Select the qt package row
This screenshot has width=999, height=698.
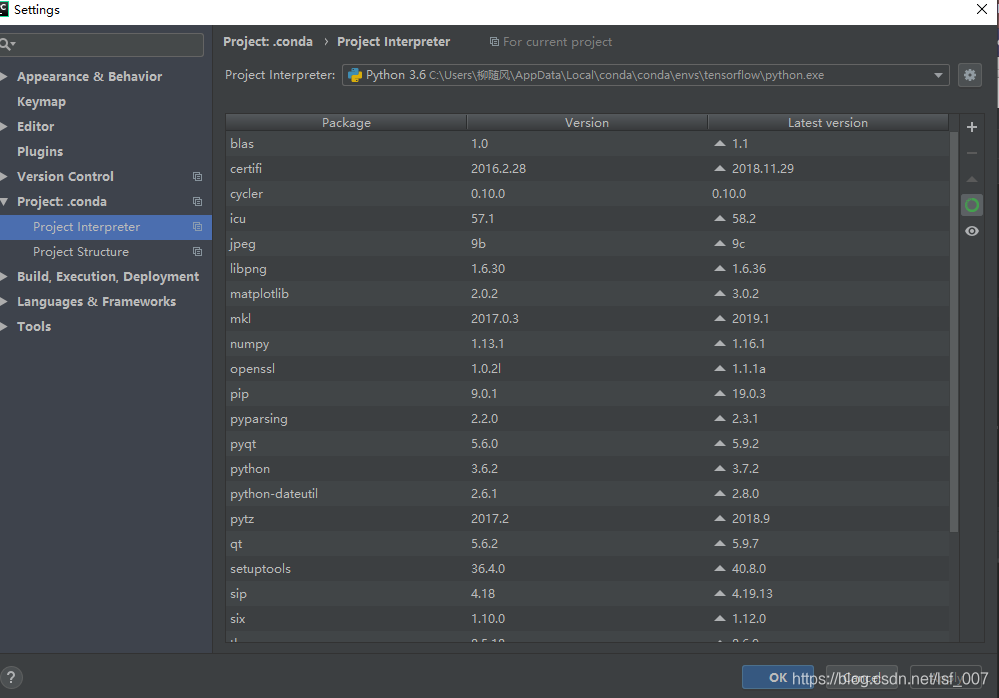pos(587,544)
